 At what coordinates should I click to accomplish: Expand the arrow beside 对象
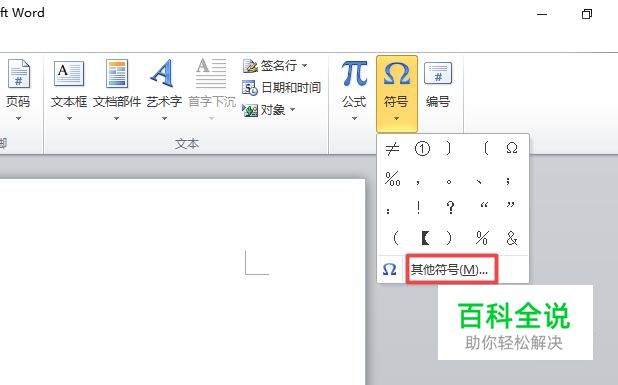click(292, 110)
